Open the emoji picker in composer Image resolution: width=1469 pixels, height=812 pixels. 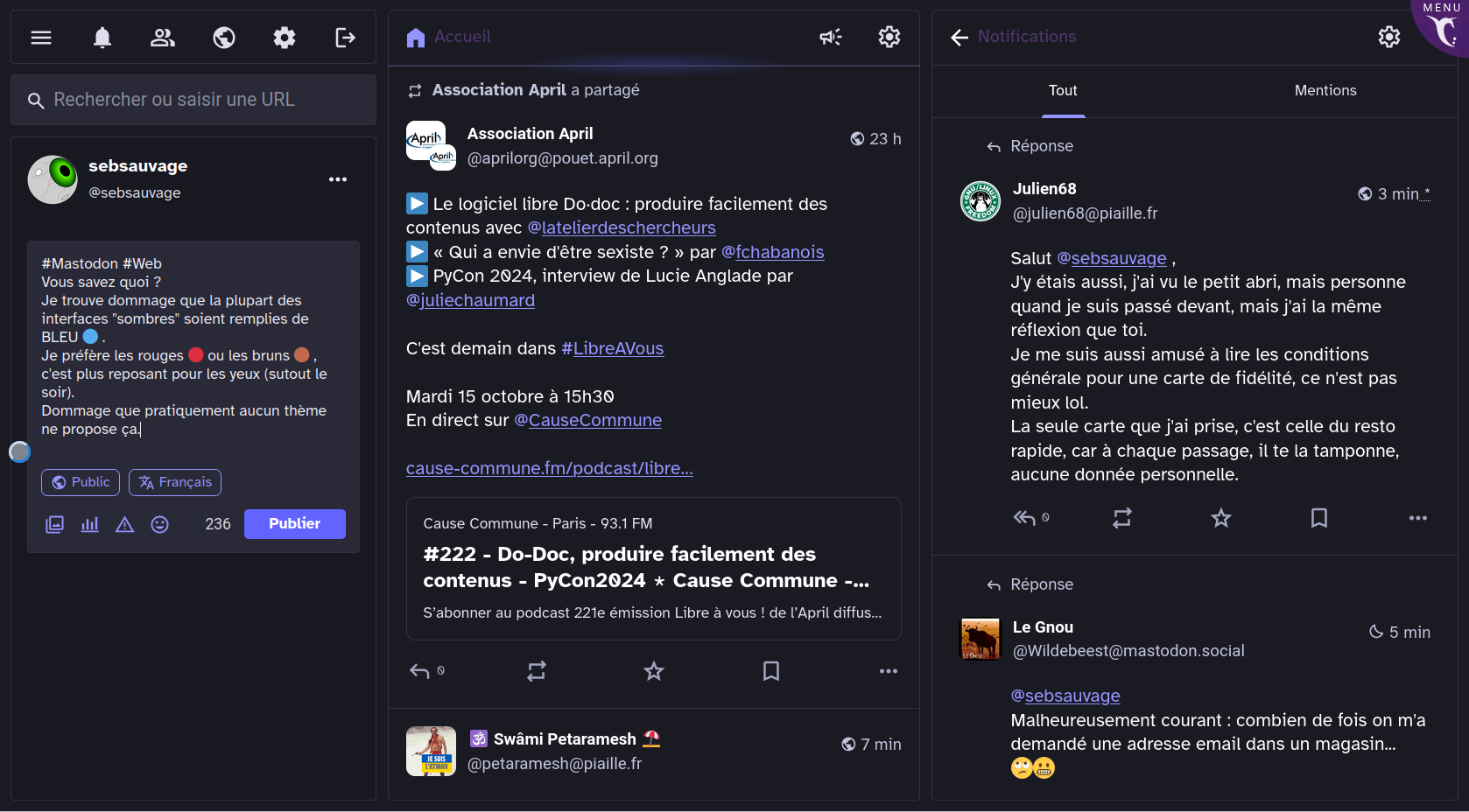159,524
